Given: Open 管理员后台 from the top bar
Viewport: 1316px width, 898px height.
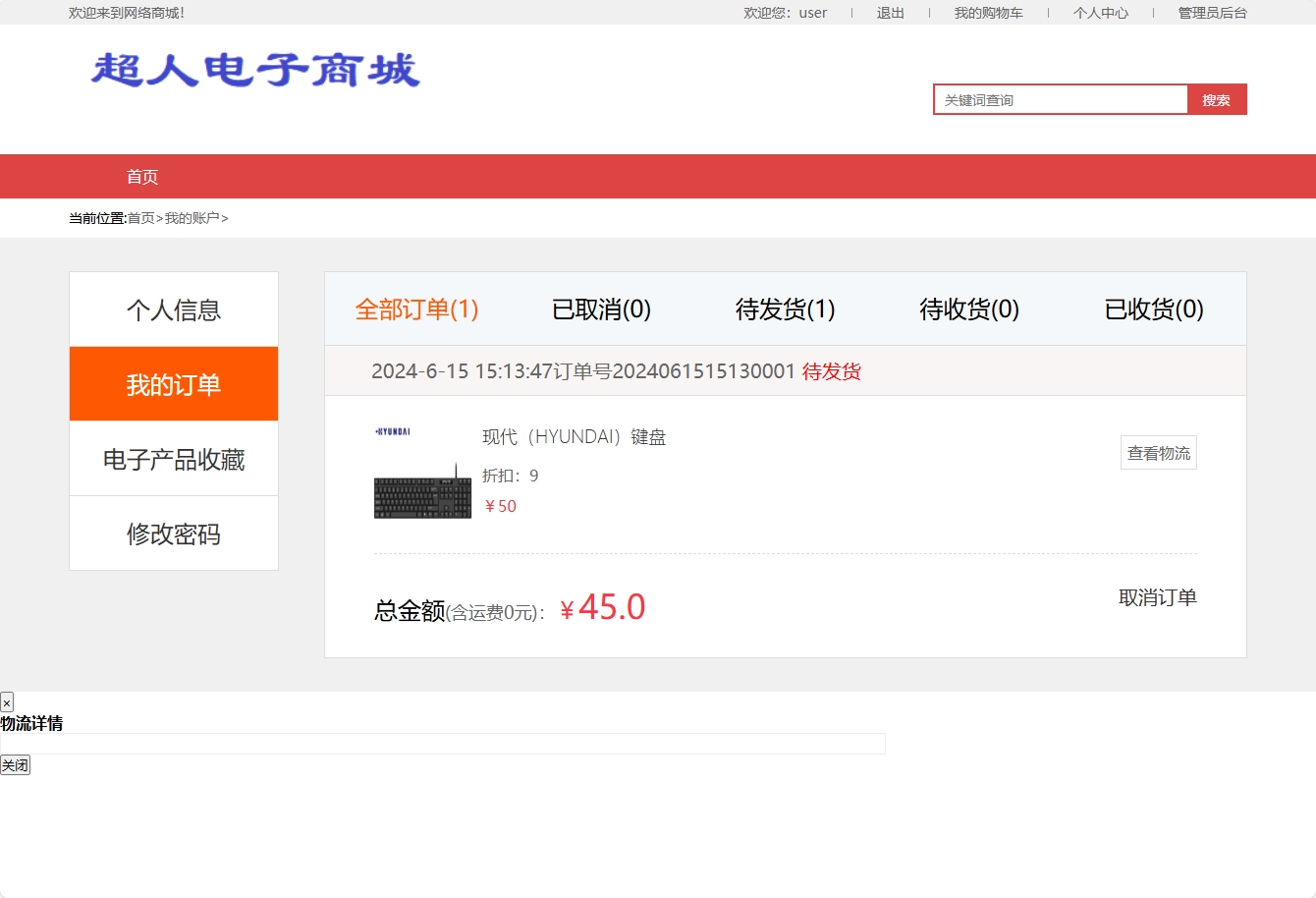Looking at the screenshot, I should [1211, 13].
